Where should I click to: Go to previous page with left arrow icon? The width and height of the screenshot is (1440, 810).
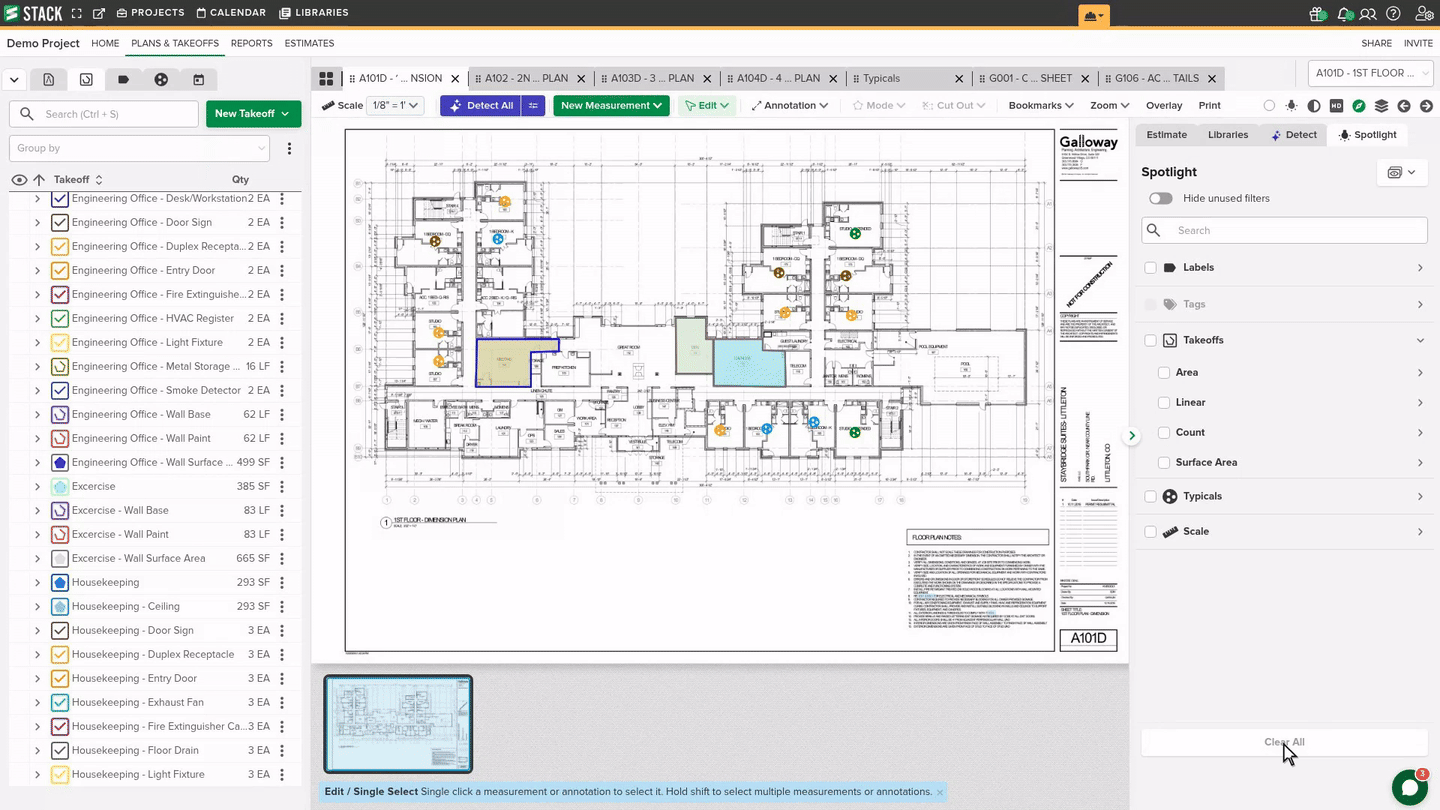1404,106
